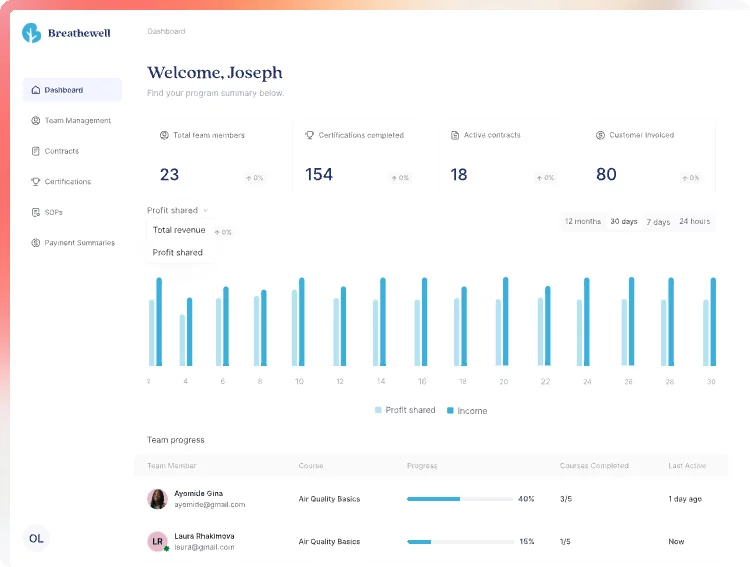Open the OL user profile button
The width and height of the screenshot is (750, 567).
(x=36, y=538)
